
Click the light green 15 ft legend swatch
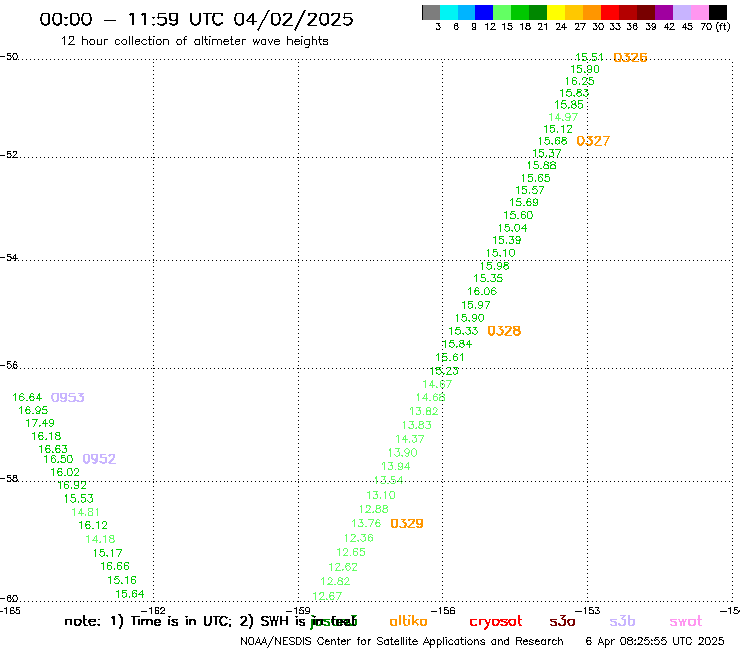(502, 12)
